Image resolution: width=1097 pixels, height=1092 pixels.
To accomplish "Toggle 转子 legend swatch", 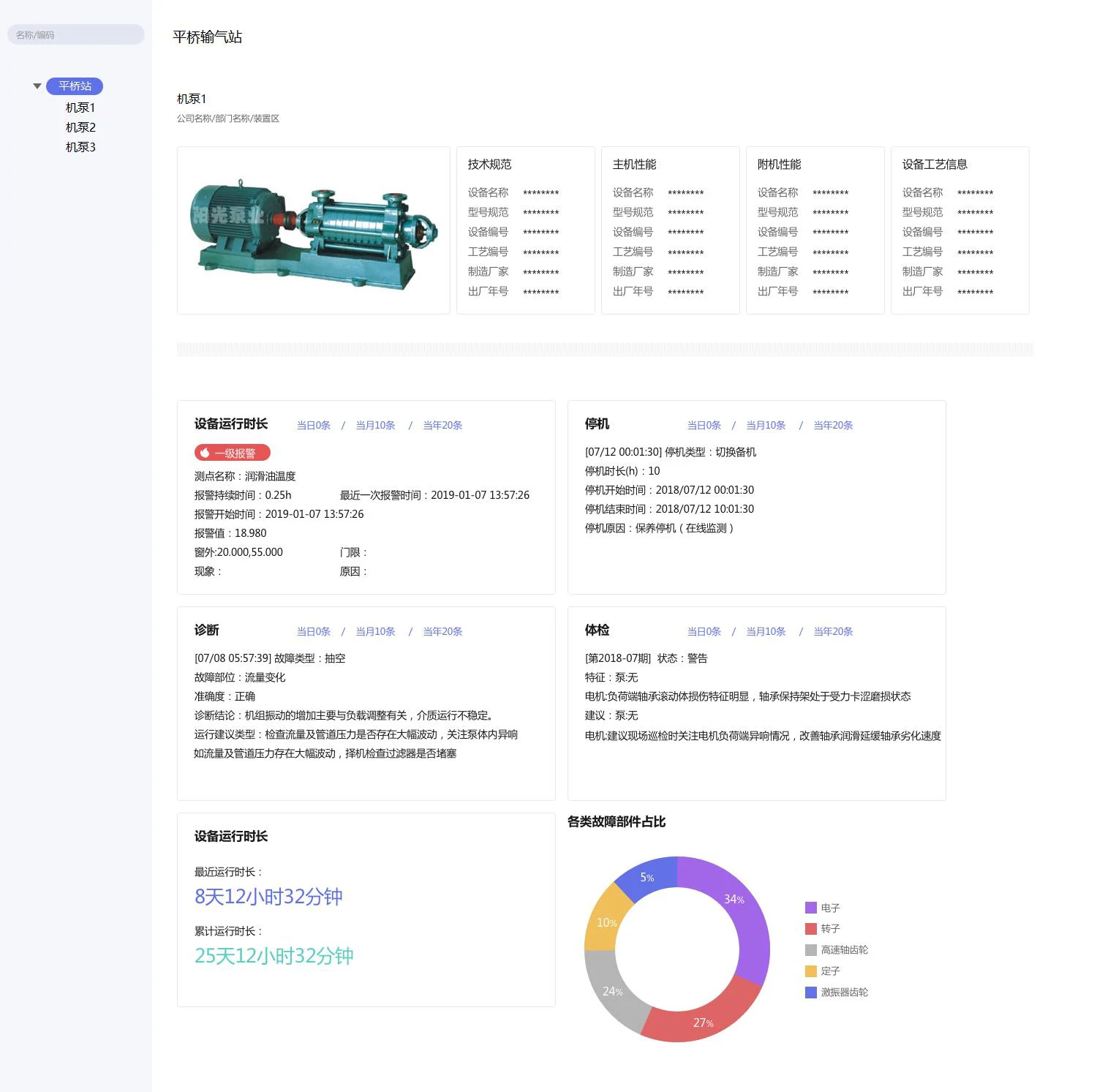I will click(810, 929).
